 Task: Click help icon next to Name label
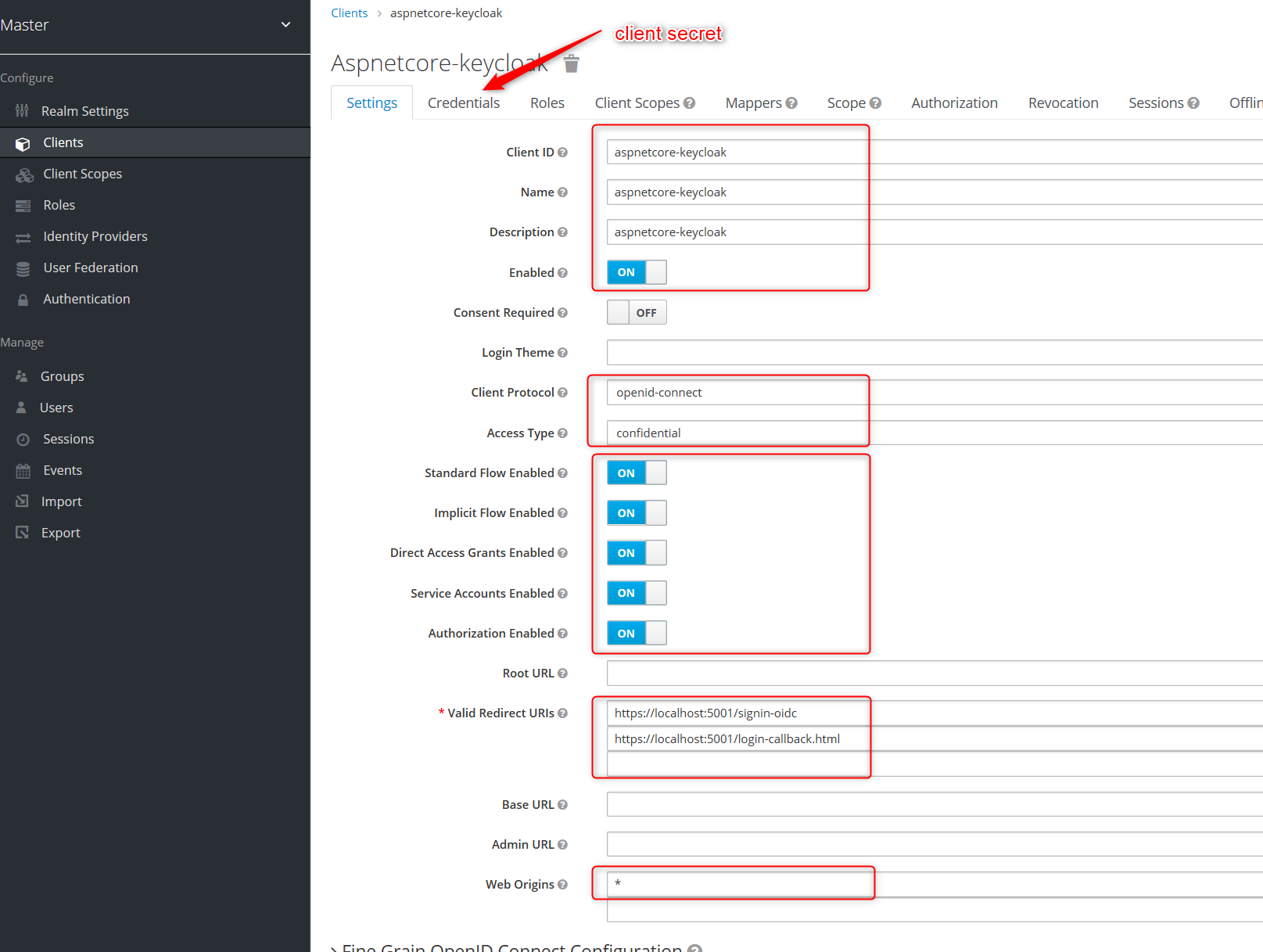pyautogui.click(x=562, y=192)
